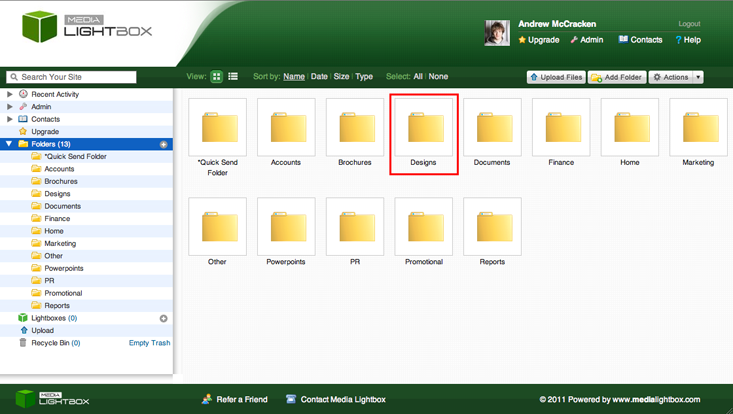The width and height of the screenshot is (733, 414).
Task: Click the plus icon next to Lightboxes
Action: [x=164, y=318]
